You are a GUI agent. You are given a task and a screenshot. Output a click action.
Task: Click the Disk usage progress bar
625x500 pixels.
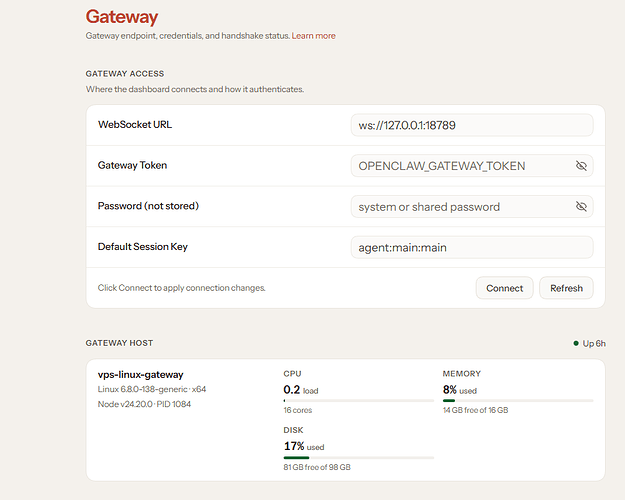pos(359,457)
